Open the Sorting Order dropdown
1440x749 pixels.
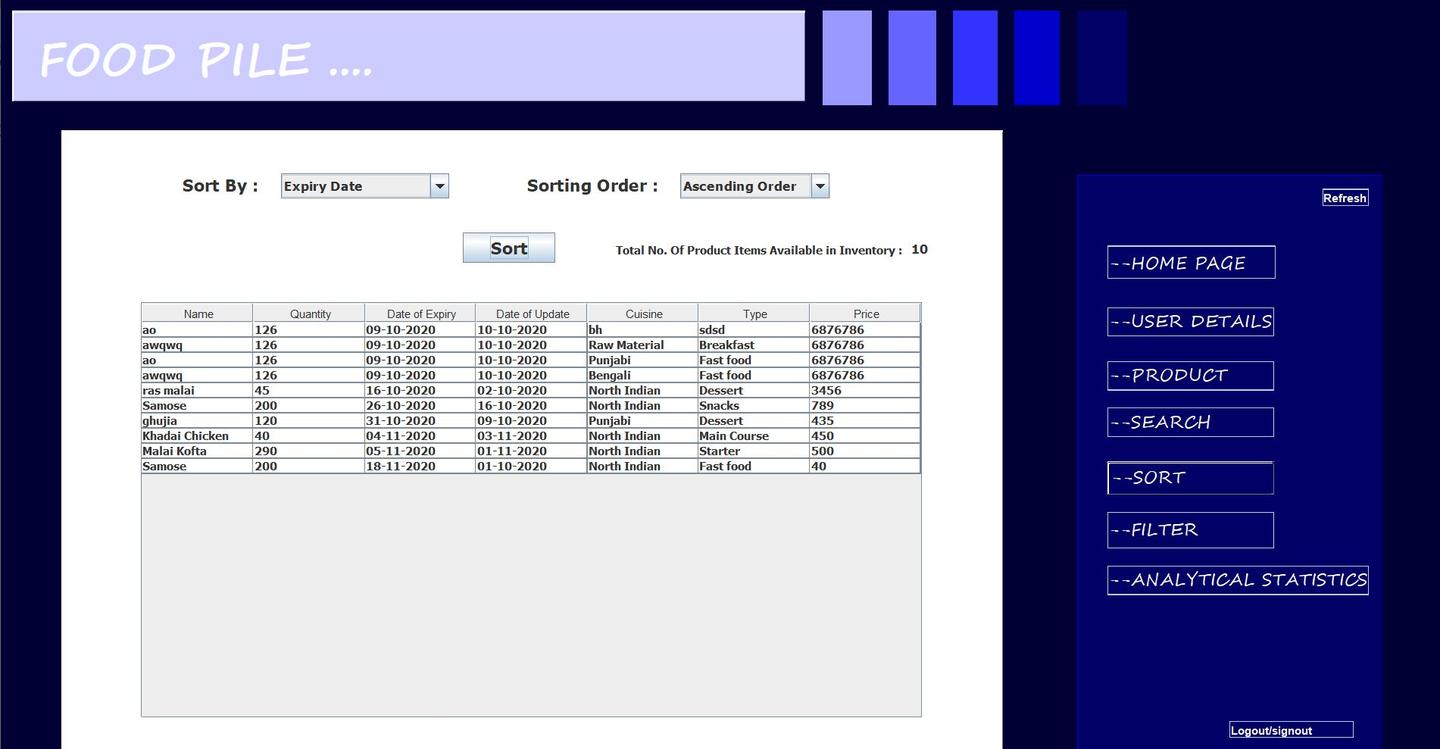point(755,186)
